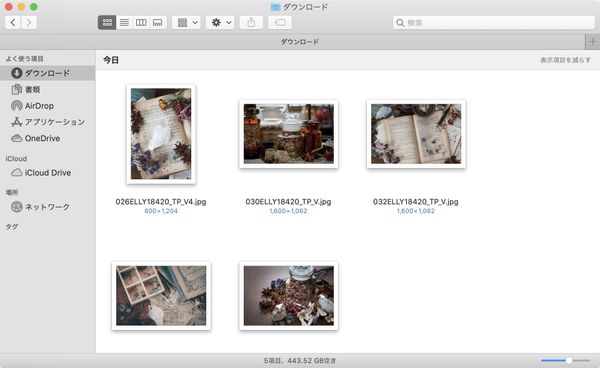Image resolution: width=600 pixels, height=368 pixels.
Task: Open ダウンロード in the sidebar
Action: [x=47, y=73]
